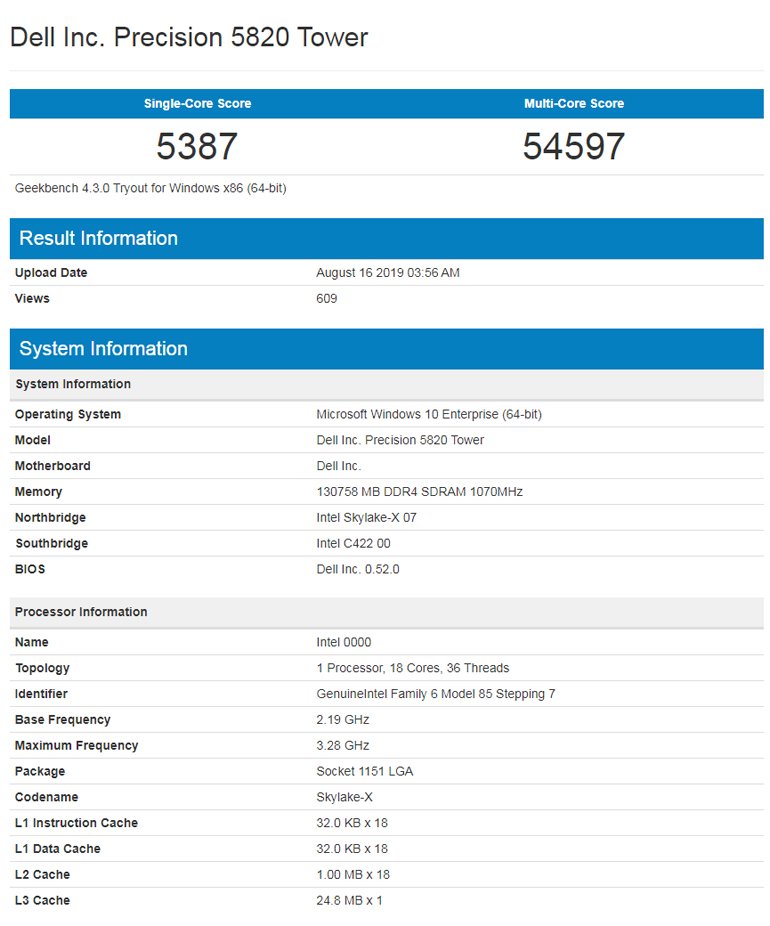The width and height of the screenshot is (770, 926).
Task: Click the processor name Intel 0000
Action: (x=343, y=642)
